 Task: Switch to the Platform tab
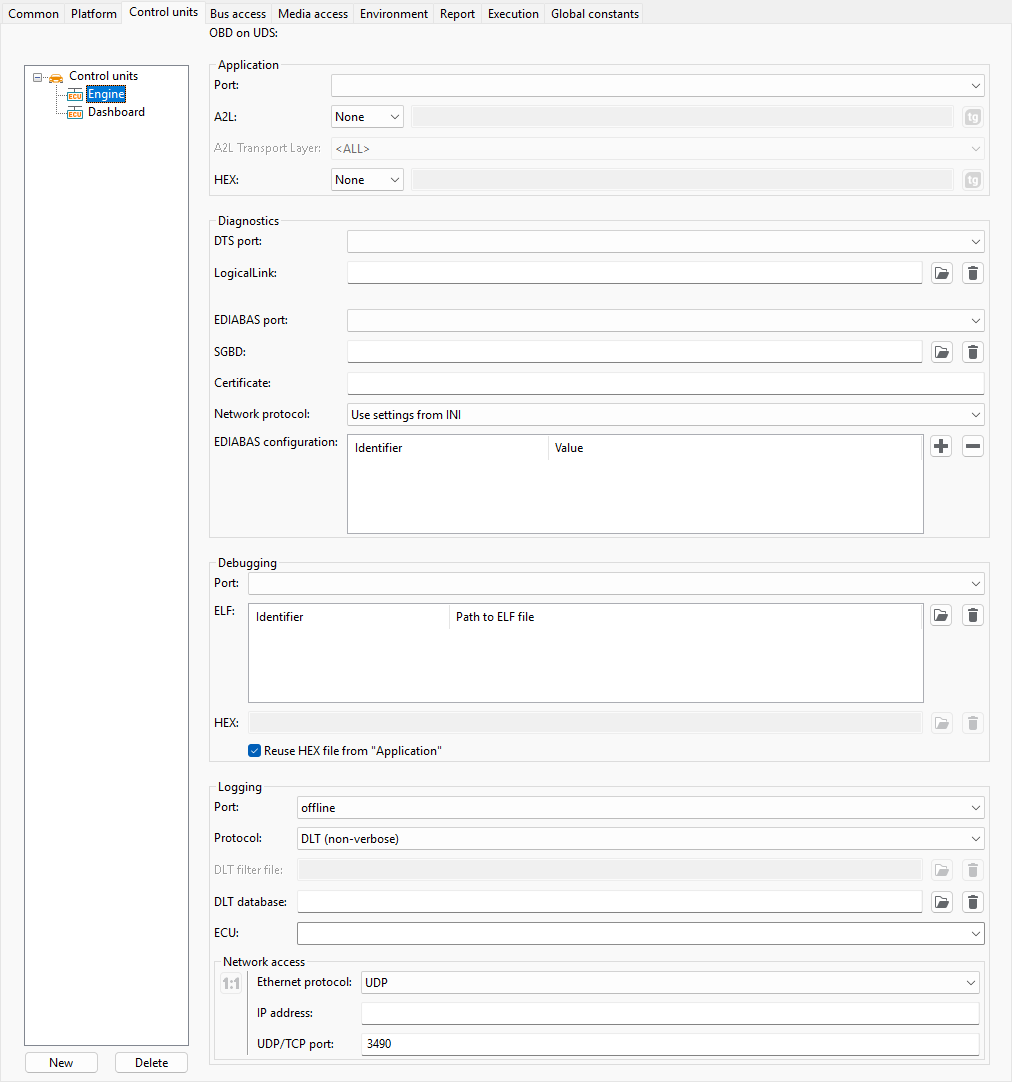(94, 14)
